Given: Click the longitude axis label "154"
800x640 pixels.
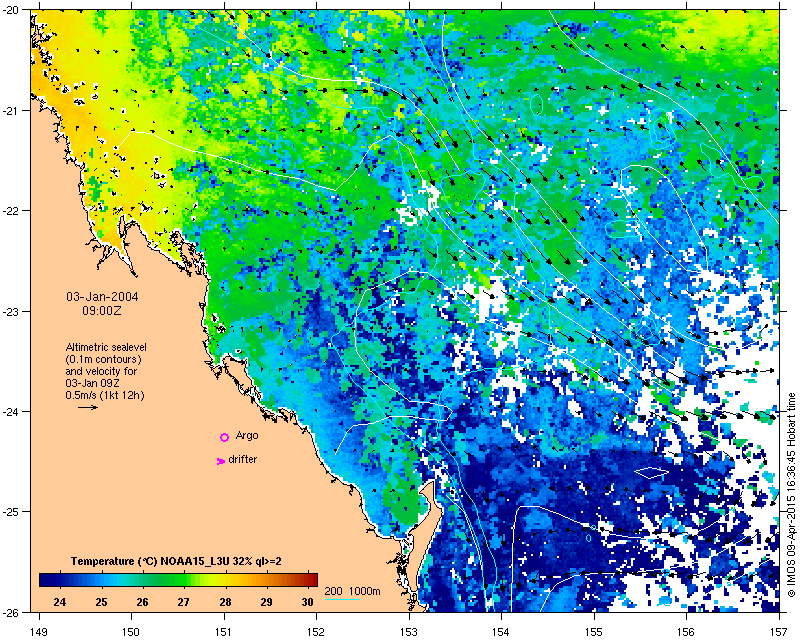Looking at the screenshot, I should (502, 632).
